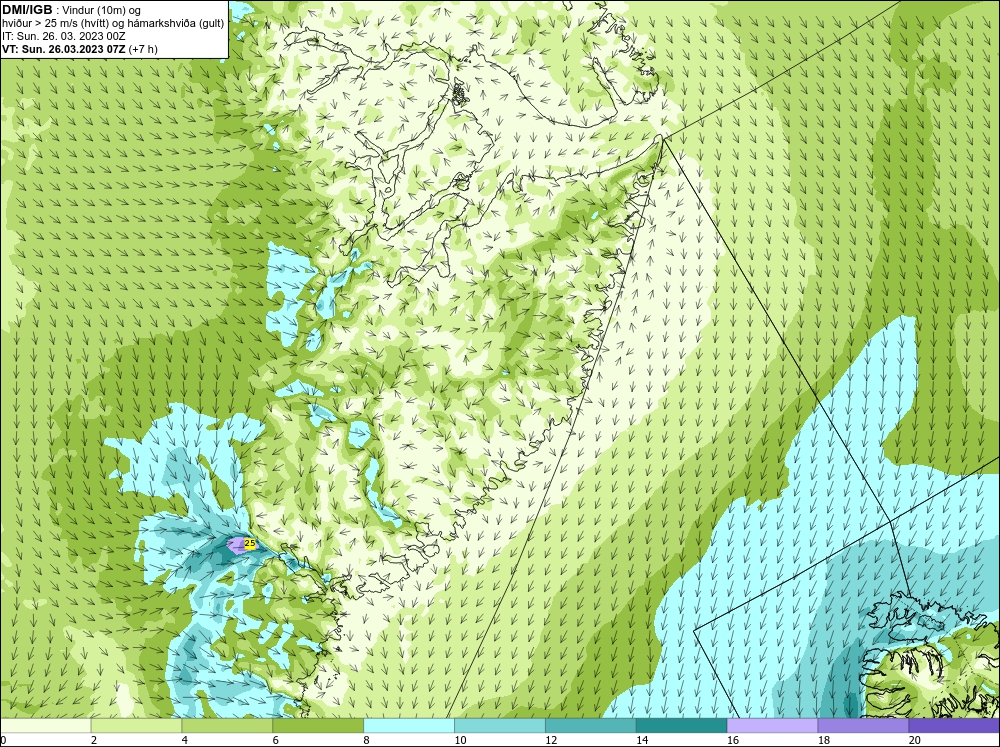
Task: Click the legend label '6'
Action: click(276, 740)
